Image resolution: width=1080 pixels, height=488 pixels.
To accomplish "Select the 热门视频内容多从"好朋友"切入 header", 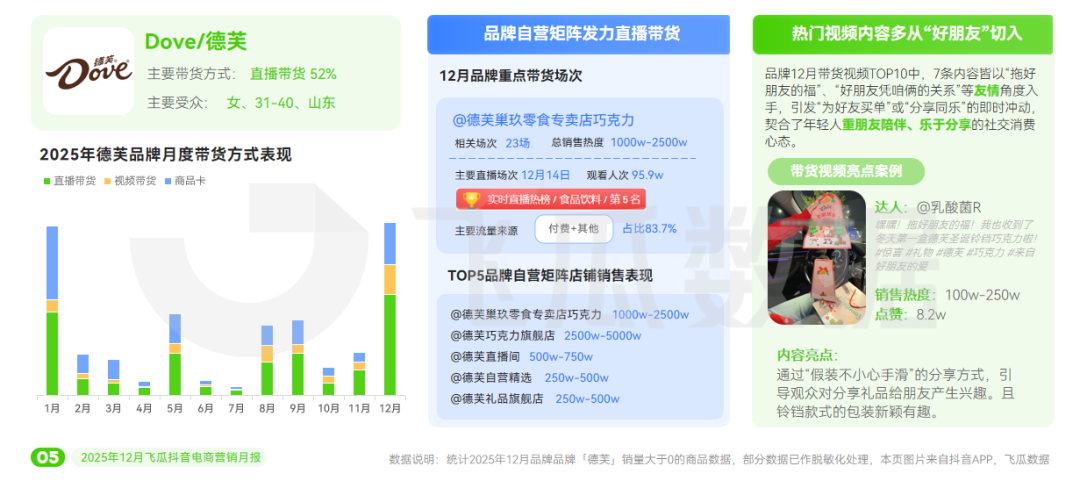I will (x=902, y=34).
